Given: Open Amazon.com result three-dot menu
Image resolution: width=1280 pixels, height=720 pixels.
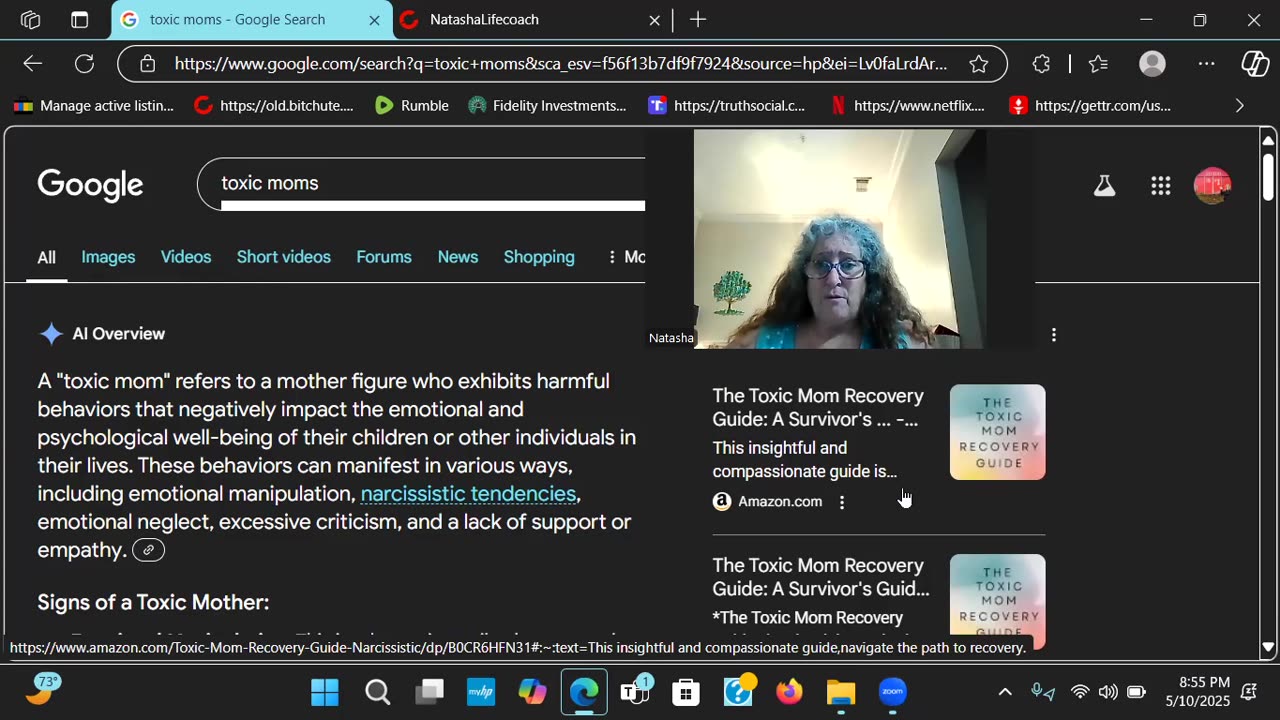Looking at the screenshot, I should pyautogui.click(x=842, y=502).
